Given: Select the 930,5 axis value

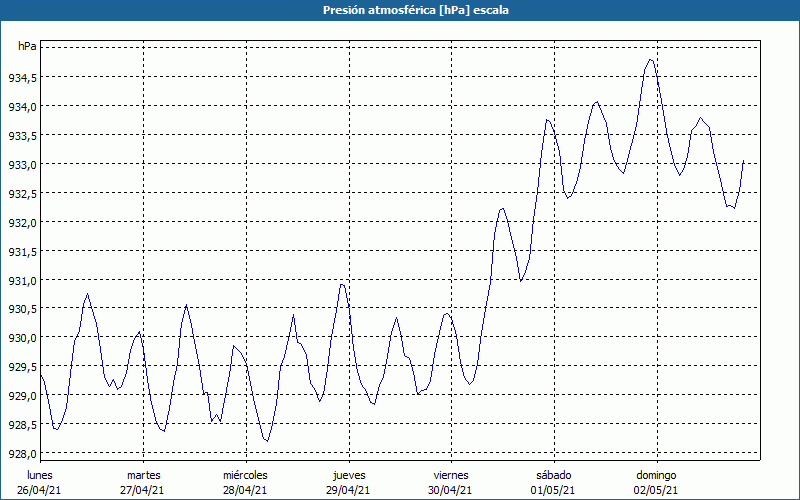Looking at the screenshot, I should click(x=22, y=309).
